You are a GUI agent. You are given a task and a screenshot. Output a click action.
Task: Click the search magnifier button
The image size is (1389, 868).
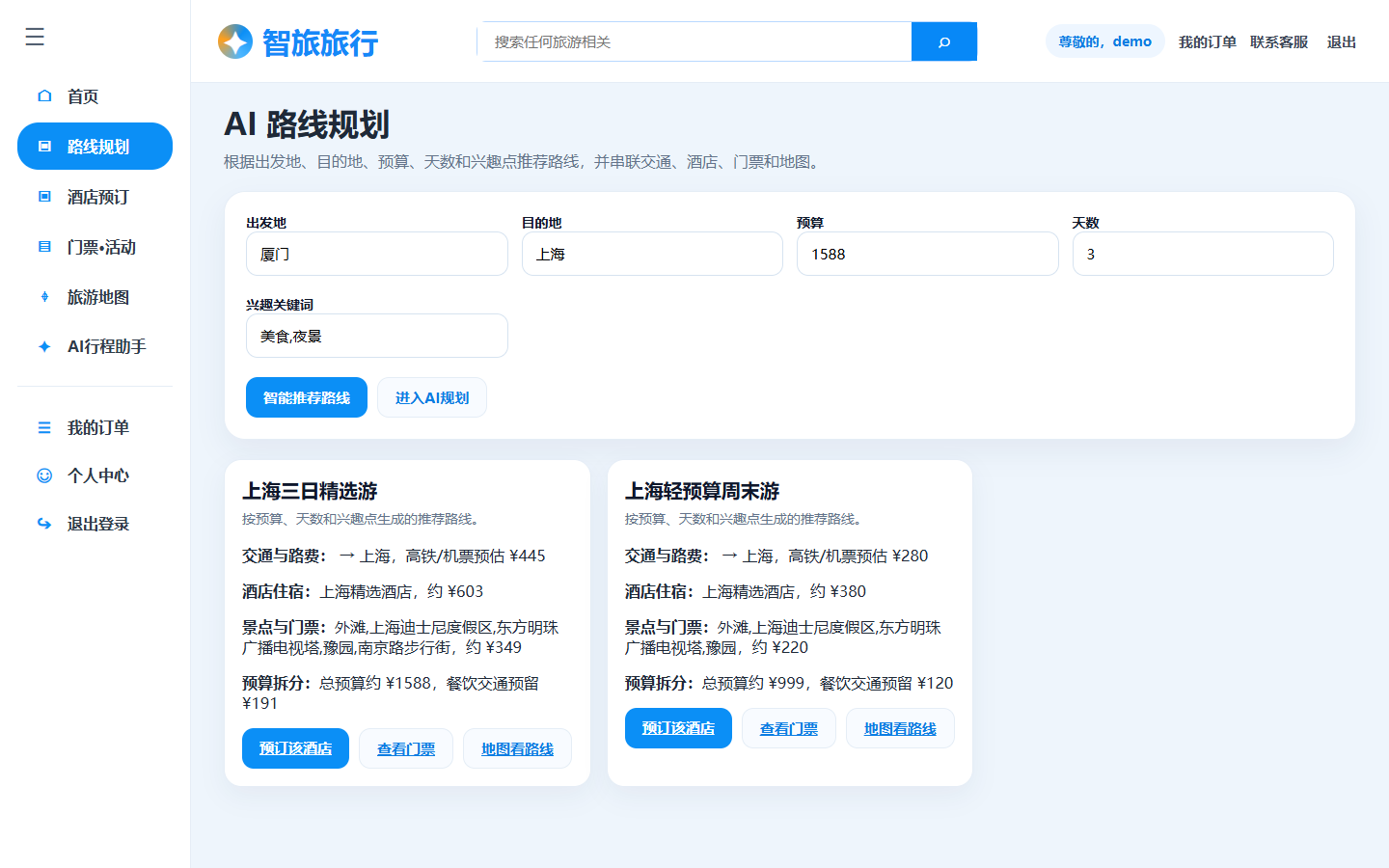pyautogui.click(x=944, y=41)
